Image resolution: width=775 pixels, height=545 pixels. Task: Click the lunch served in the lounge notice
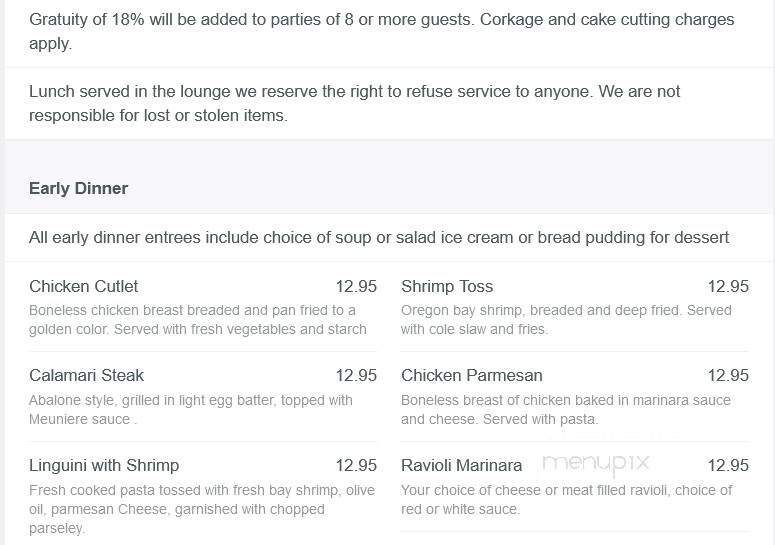[x=354, y=103]
